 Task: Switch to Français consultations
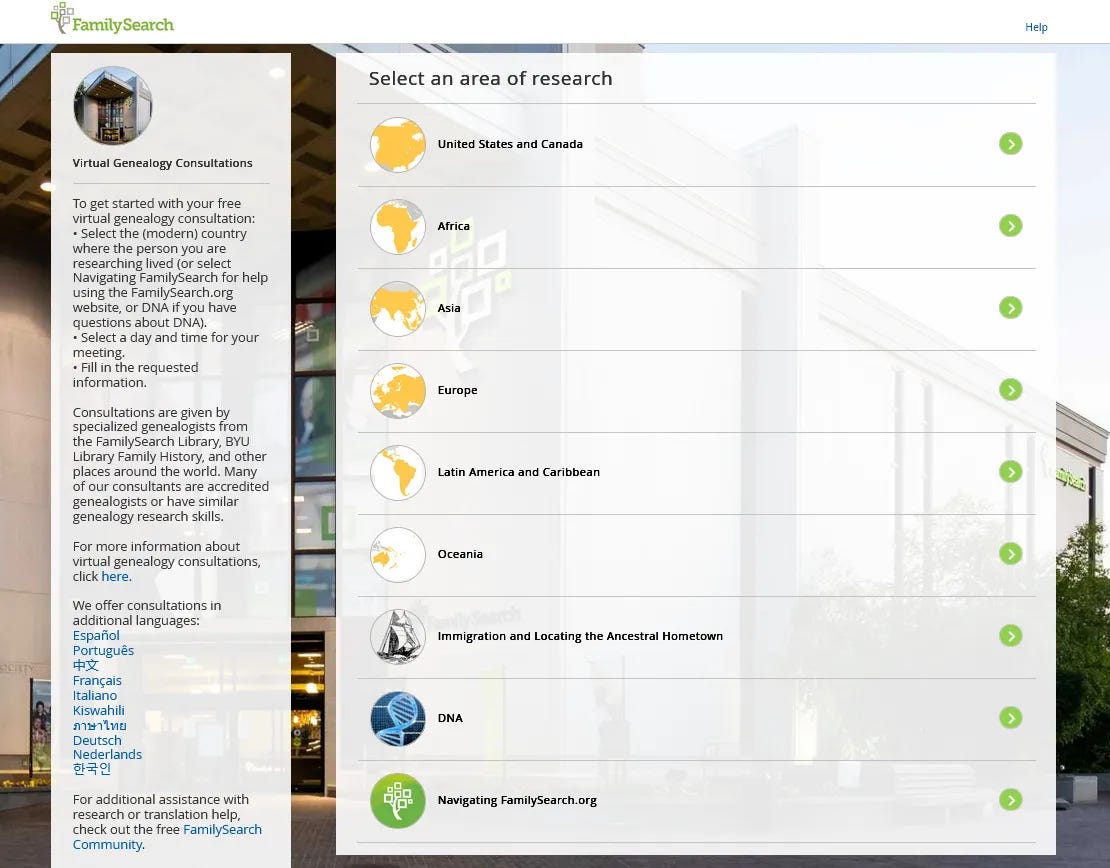pyautogui.click(x=97, y=680)
